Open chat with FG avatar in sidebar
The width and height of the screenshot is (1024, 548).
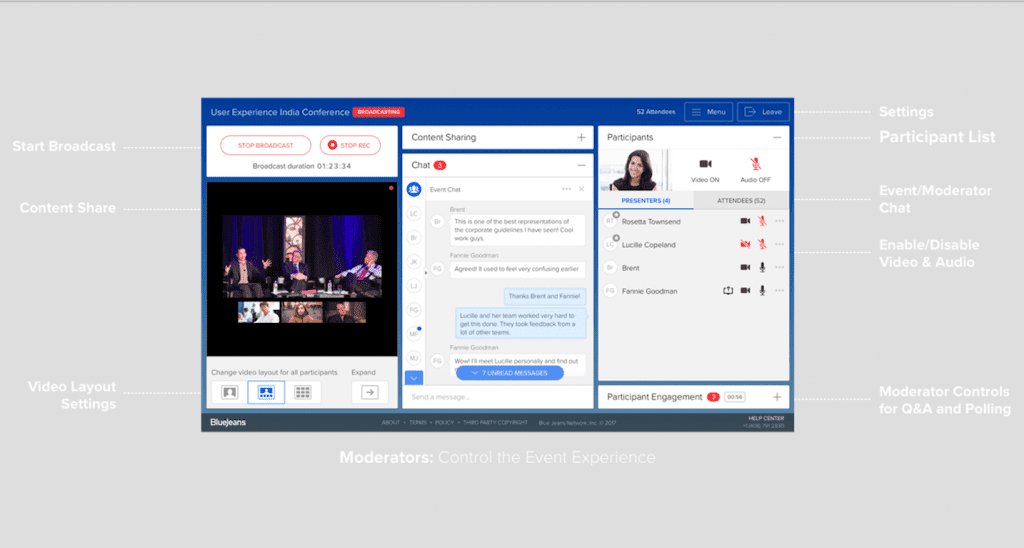coord(414,310)
